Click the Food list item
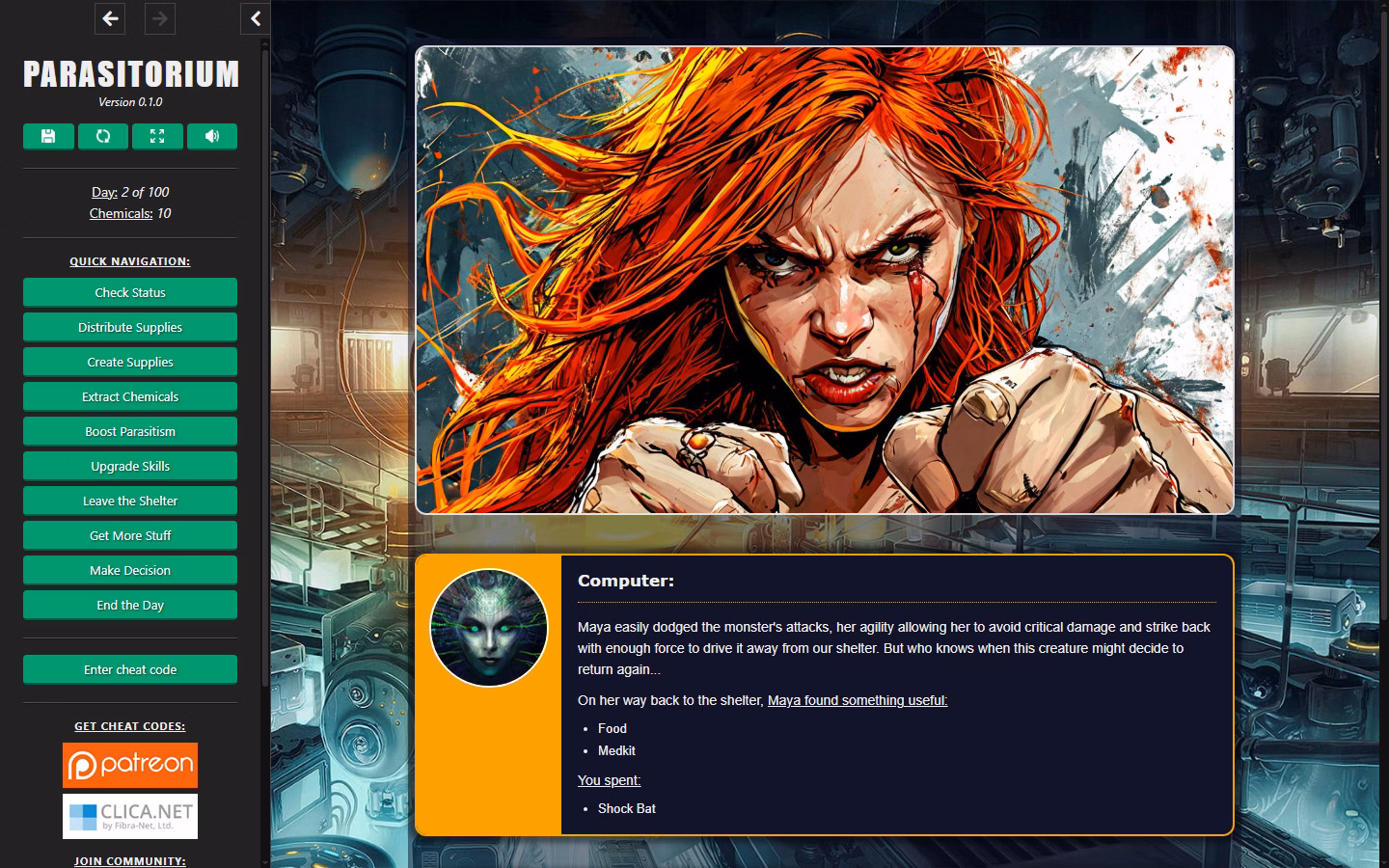This screenshot has height=868, width=1389. click(x=613, y=728)
